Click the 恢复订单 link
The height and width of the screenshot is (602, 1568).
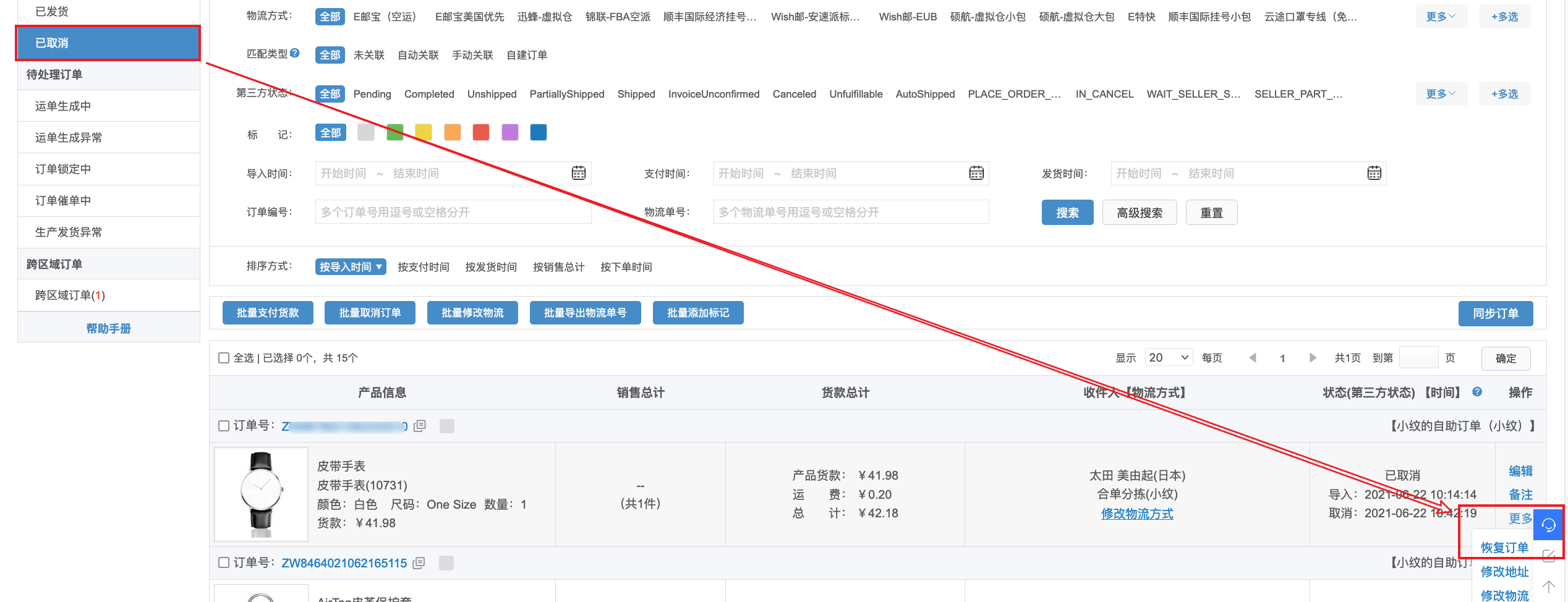1504,546
